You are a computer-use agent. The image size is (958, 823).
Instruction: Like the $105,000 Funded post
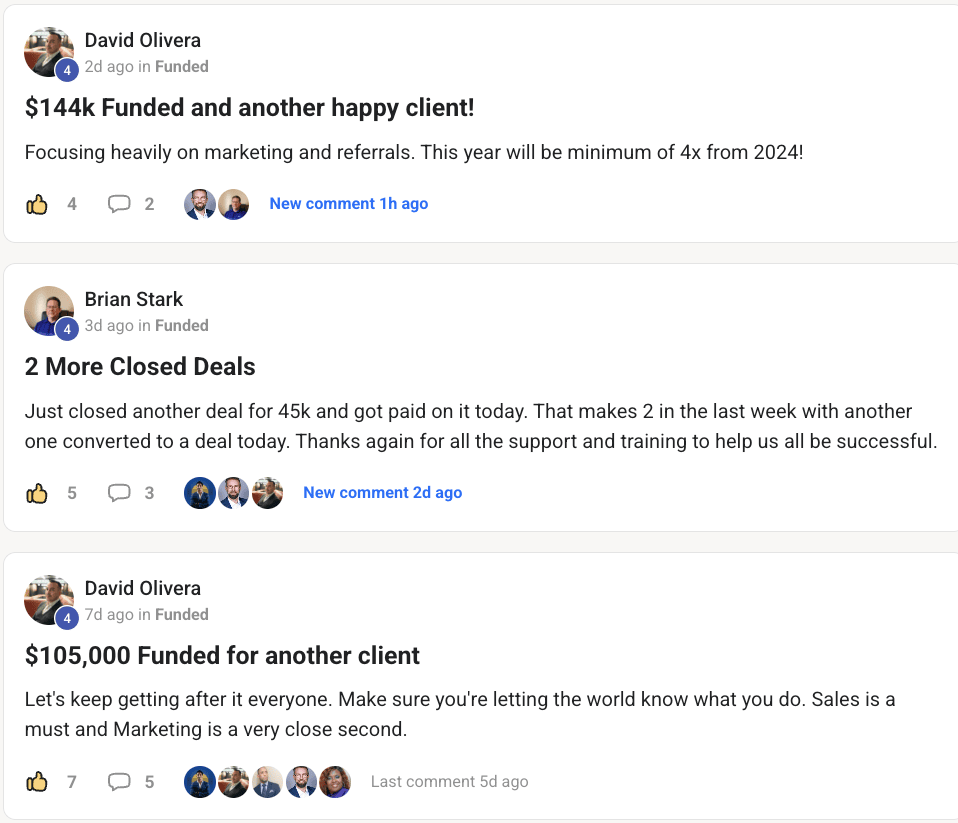click(x=37, y=782)
